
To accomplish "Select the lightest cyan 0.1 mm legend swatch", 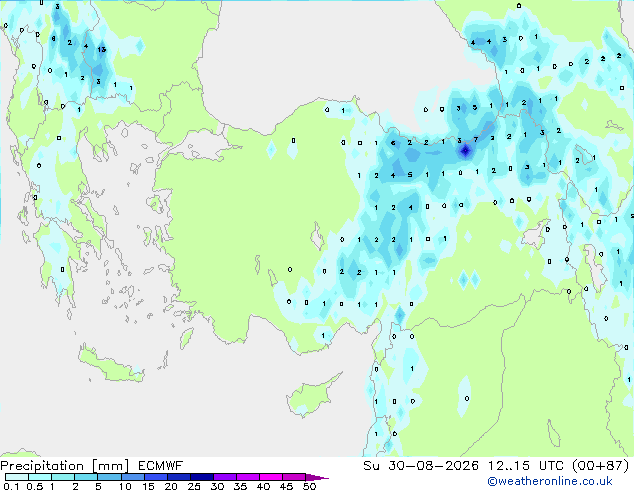I will pyautogui.click(x=17, y=477).
